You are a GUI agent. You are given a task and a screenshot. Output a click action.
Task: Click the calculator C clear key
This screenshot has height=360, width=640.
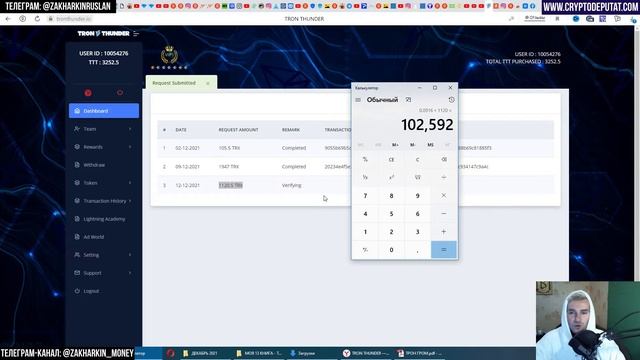[x=418, y=160]
